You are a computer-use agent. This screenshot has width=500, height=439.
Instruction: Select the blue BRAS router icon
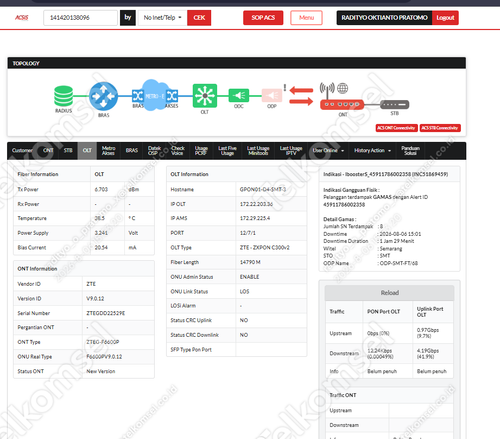click(103, 96)
